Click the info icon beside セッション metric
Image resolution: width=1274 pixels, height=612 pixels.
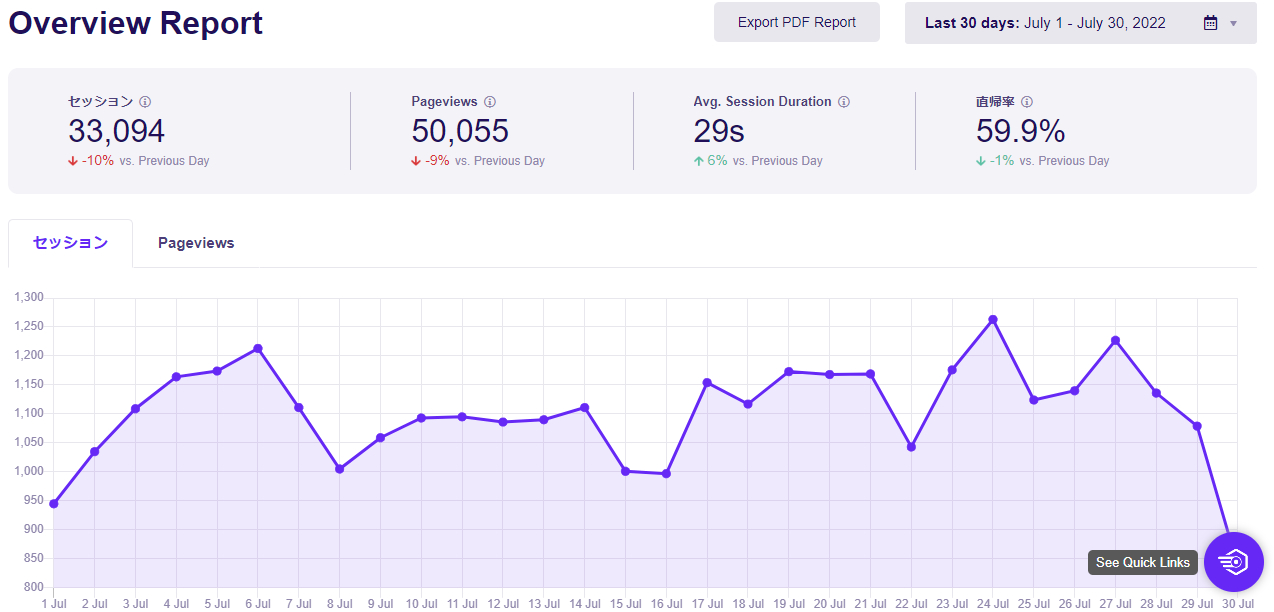pyautogui.click(x=145, y=102)
